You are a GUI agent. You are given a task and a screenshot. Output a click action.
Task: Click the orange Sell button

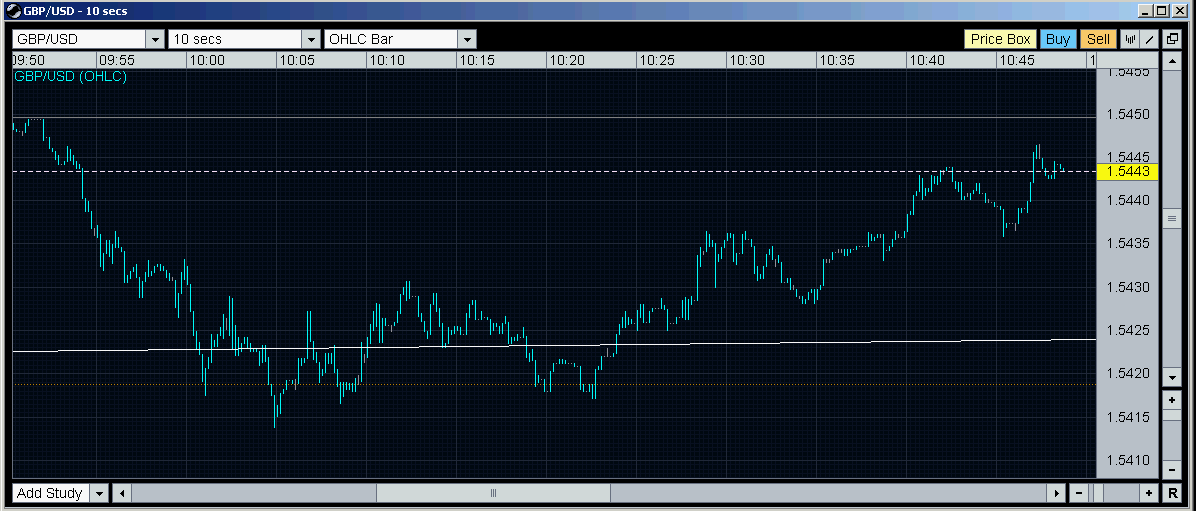pos(1098,39)
